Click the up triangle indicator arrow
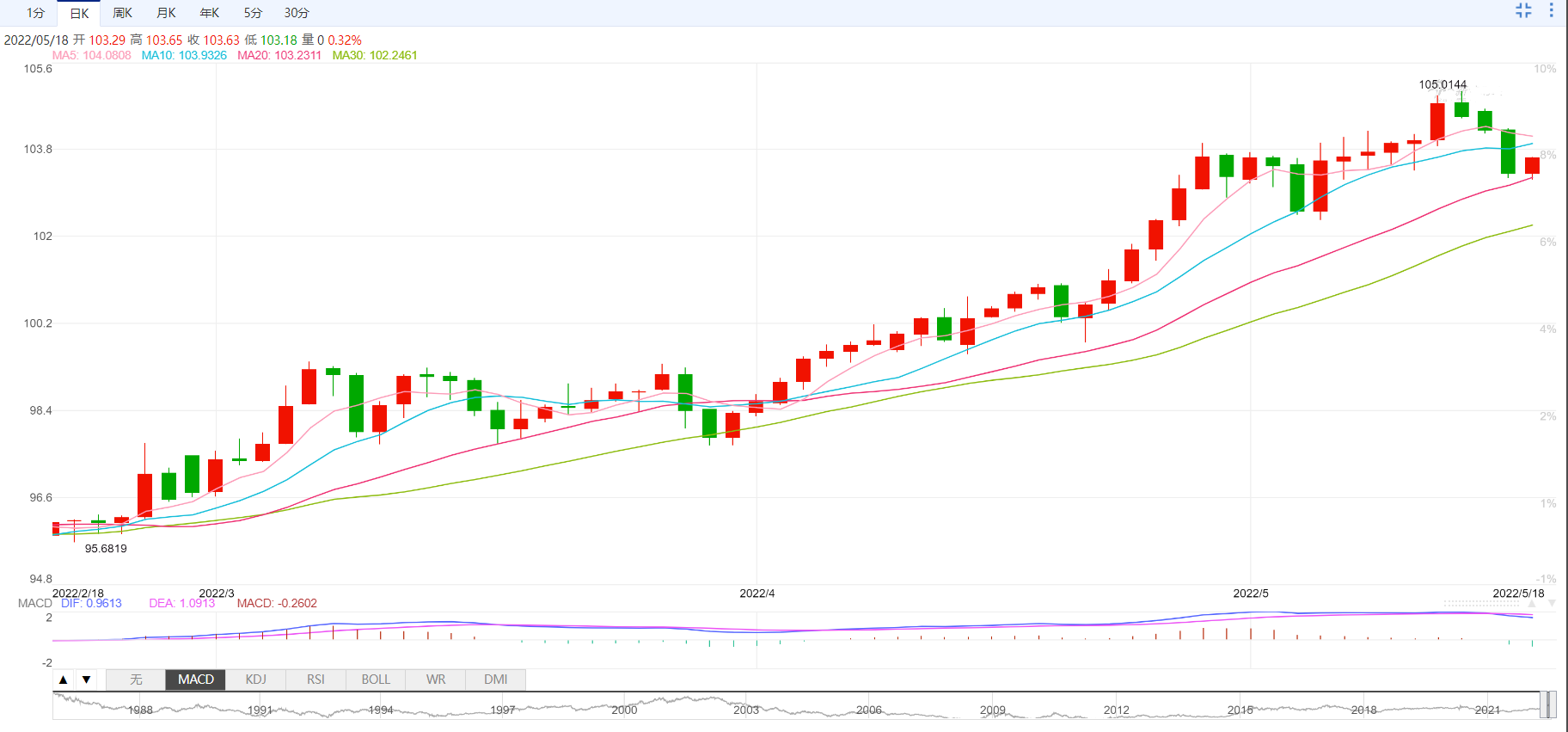The image size is (1568, 732). click(x=63, y=680)
